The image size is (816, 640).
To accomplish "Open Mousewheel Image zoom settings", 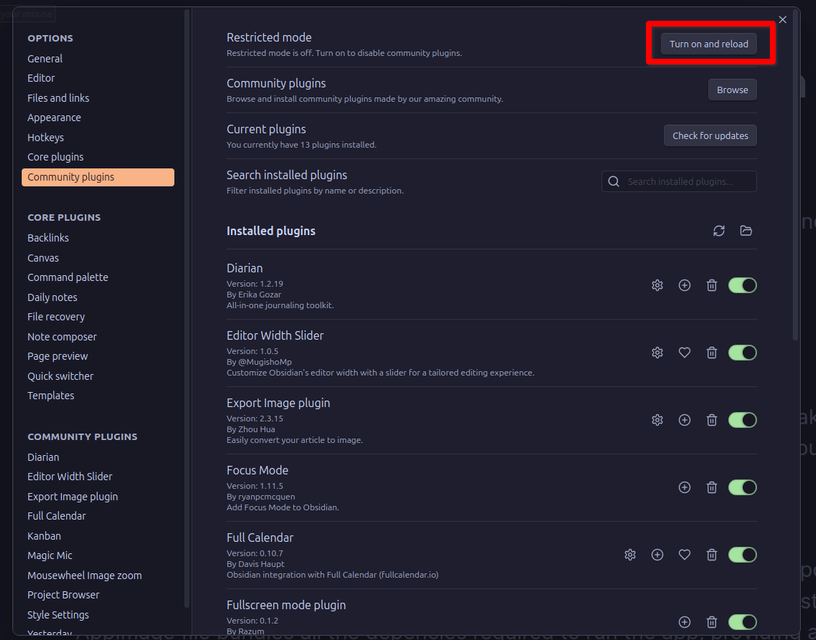I will point(98,575).
